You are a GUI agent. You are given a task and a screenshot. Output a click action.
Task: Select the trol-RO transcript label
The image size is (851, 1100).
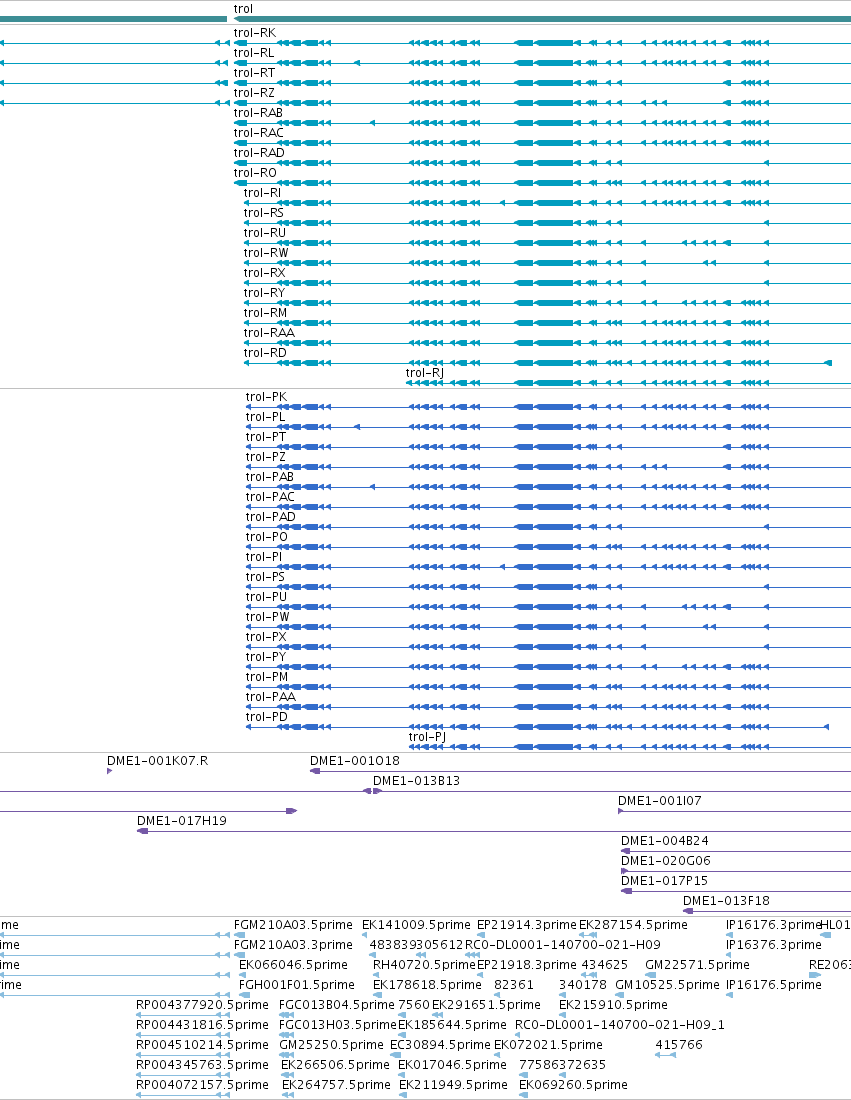coord(255,173)
